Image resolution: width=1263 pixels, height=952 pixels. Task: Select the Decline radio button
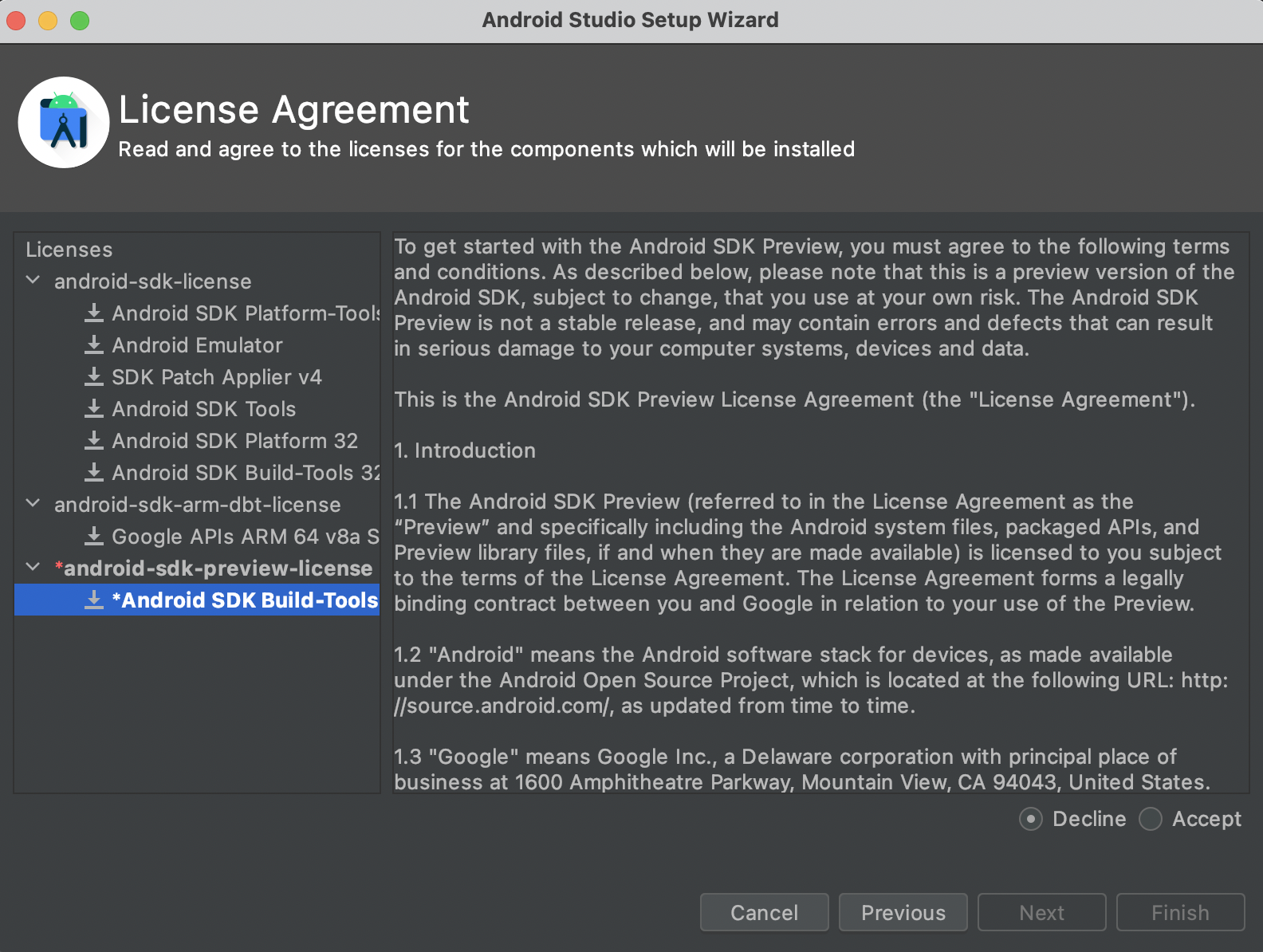click(1031, 819)
